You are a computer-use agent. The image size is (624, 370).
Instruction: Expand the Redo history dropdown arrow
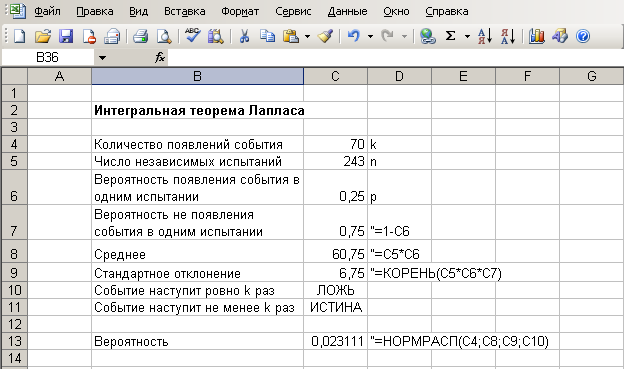tap(404, 37)
